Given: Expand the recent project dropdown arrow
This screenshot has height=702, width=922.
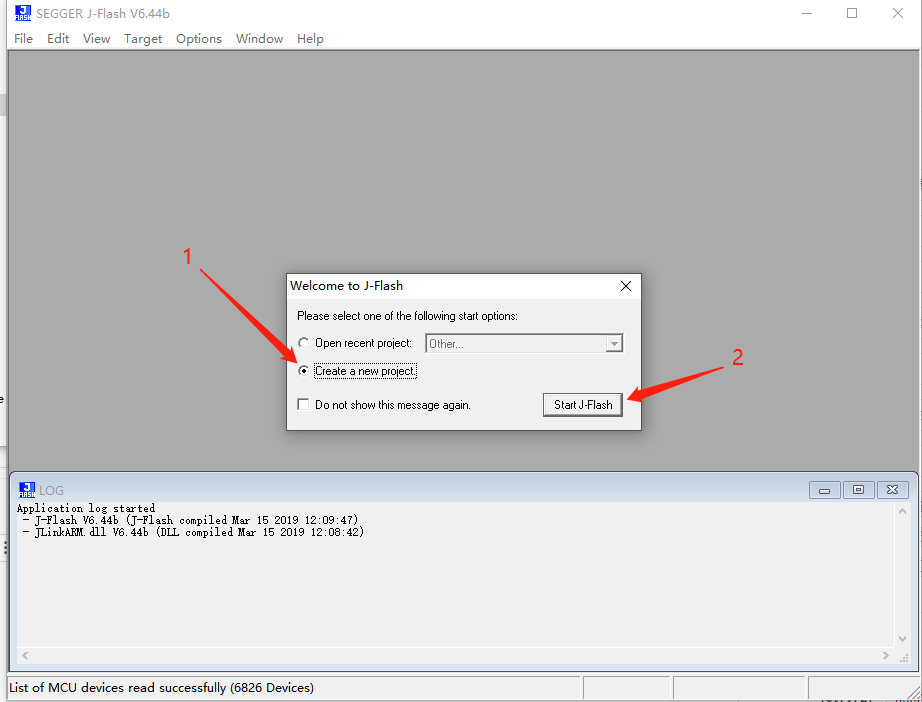Looking at the screenshot, I should [614, 343].
